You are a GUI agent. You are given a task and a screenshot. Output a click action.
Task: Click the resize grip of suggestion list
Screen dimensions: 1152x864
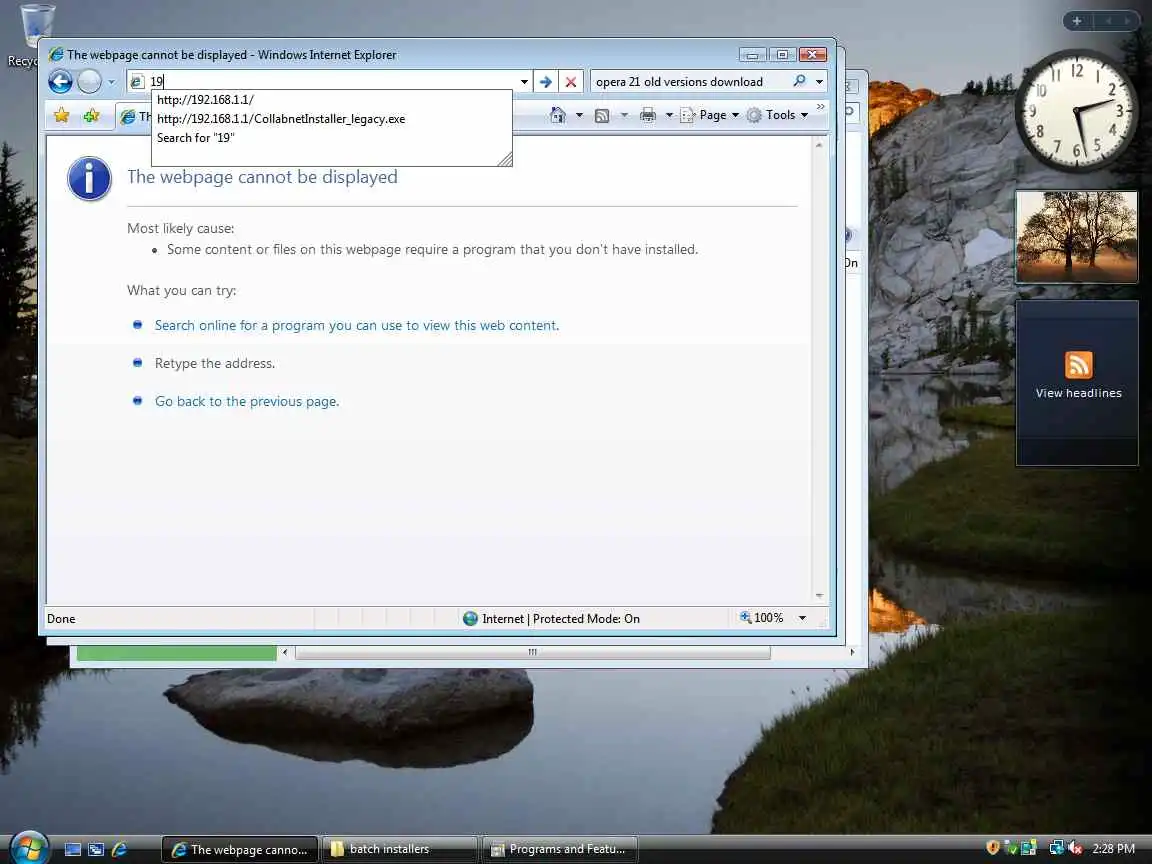coord(505,159)
